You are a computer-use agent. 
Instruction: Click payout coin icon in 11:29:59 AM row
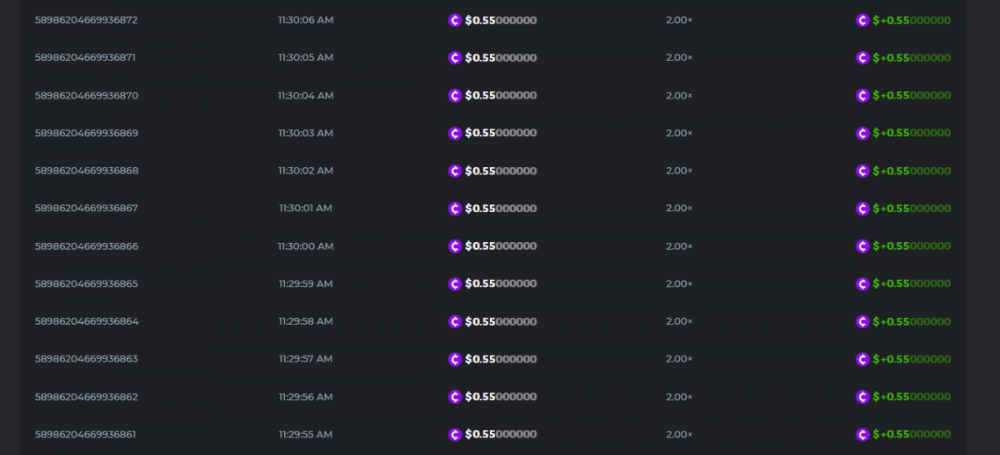point(862,284)
